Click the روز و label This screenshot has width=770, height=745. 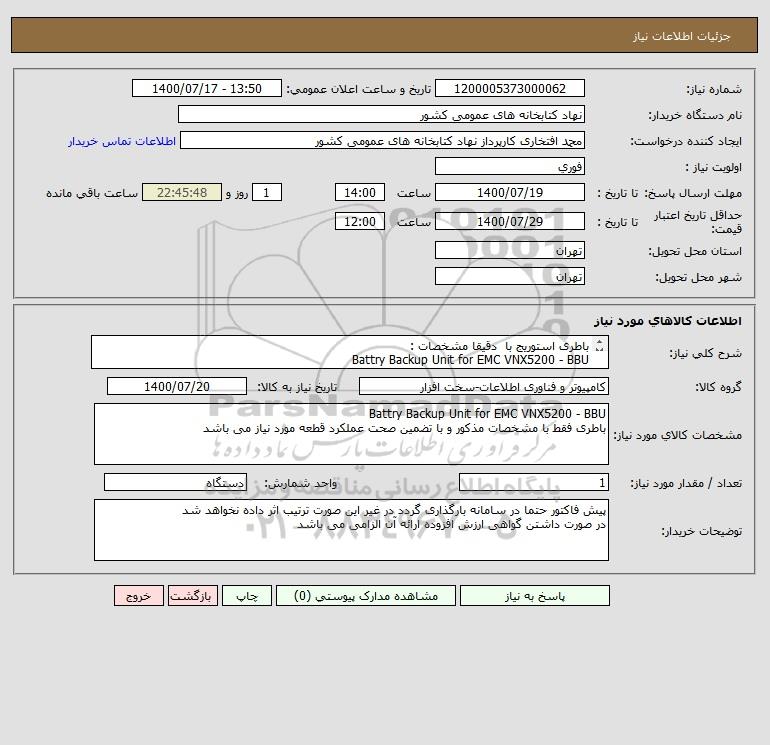(237, 193)
